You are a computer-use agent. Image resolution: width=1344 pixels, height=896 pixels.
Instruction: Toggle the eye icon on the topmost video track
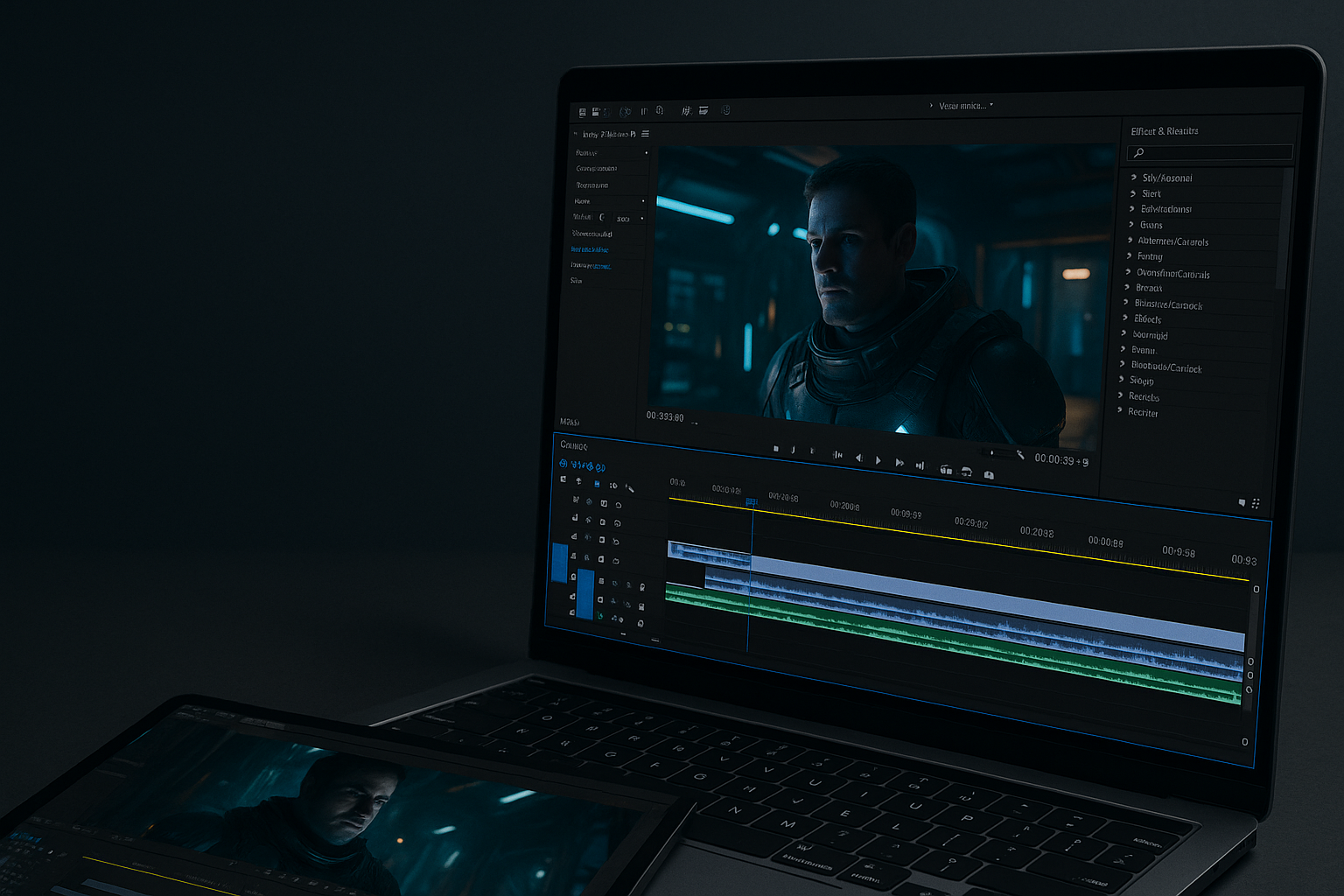tap(589, 502)
